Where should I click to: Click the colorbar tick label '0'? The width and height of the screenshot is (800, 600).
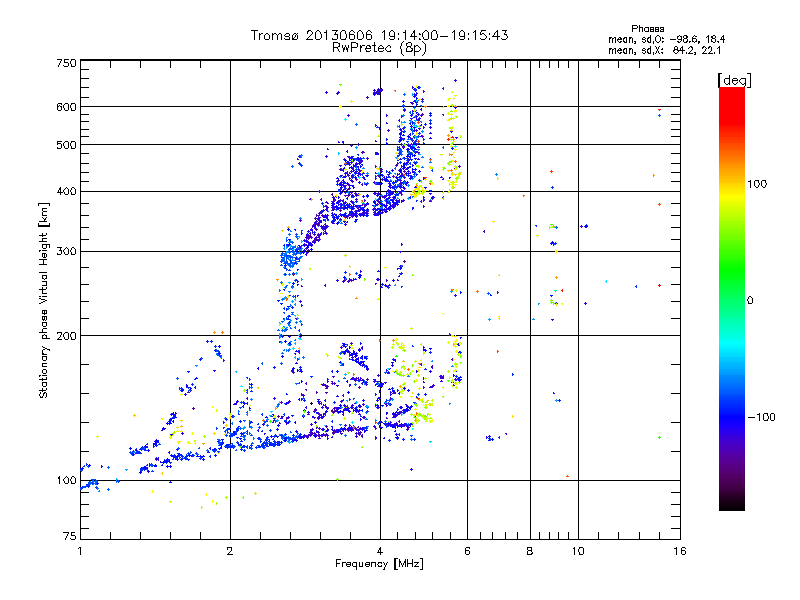[750, 300]
